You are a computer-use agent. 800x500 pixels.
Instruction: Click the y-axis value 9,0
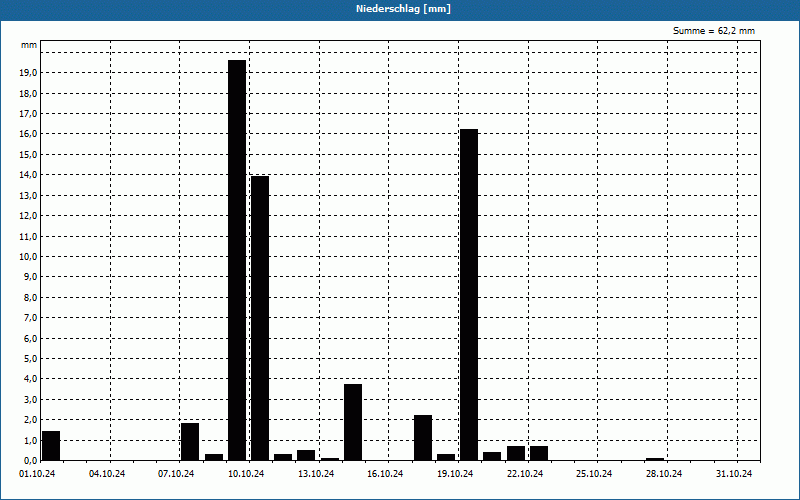pyautogui.click(x=31, y=277)
